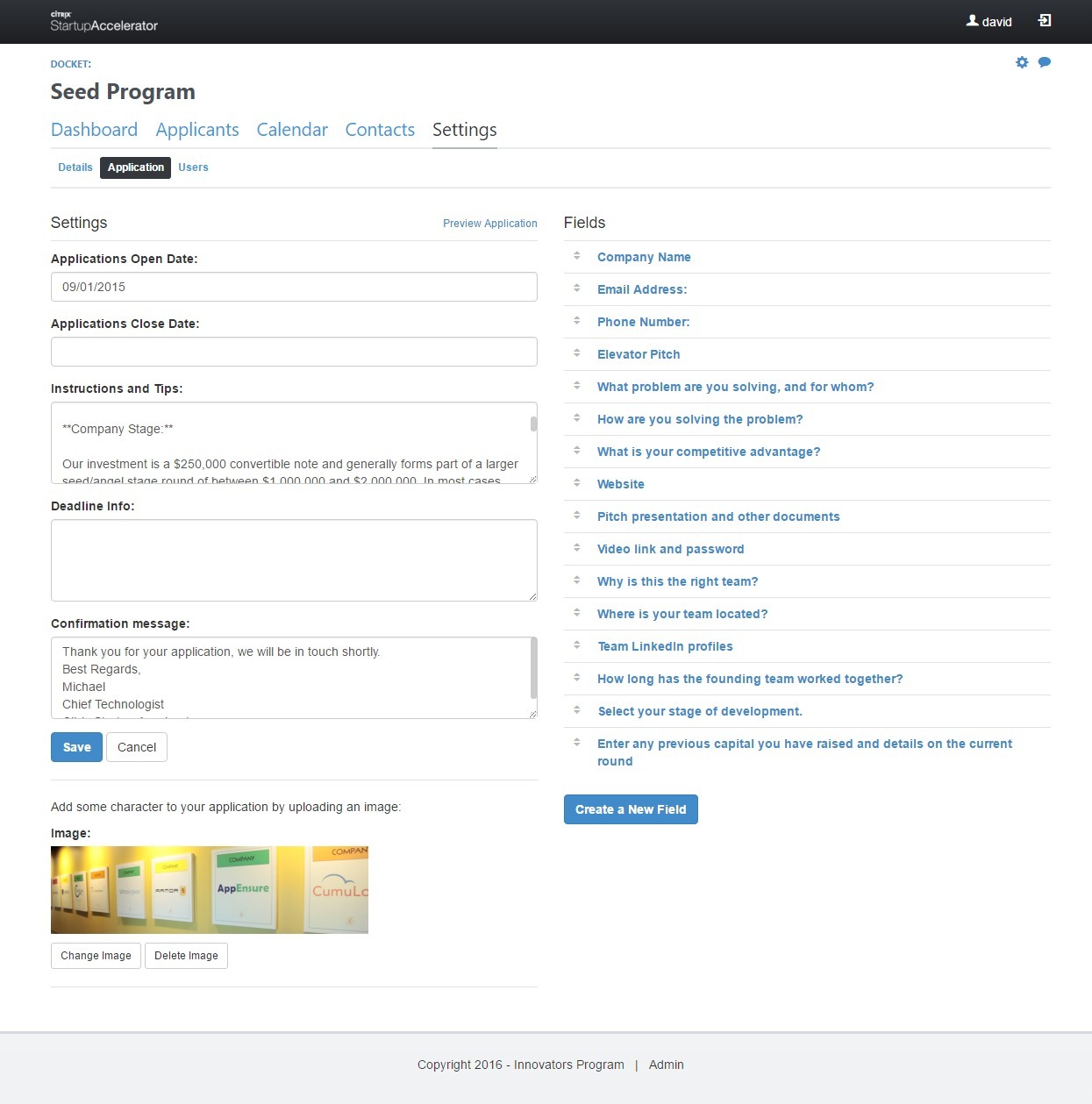The height and width of the screenshot is (1104, 1092).
Task: Open the Company Name field link
Action: pos(644,257)
